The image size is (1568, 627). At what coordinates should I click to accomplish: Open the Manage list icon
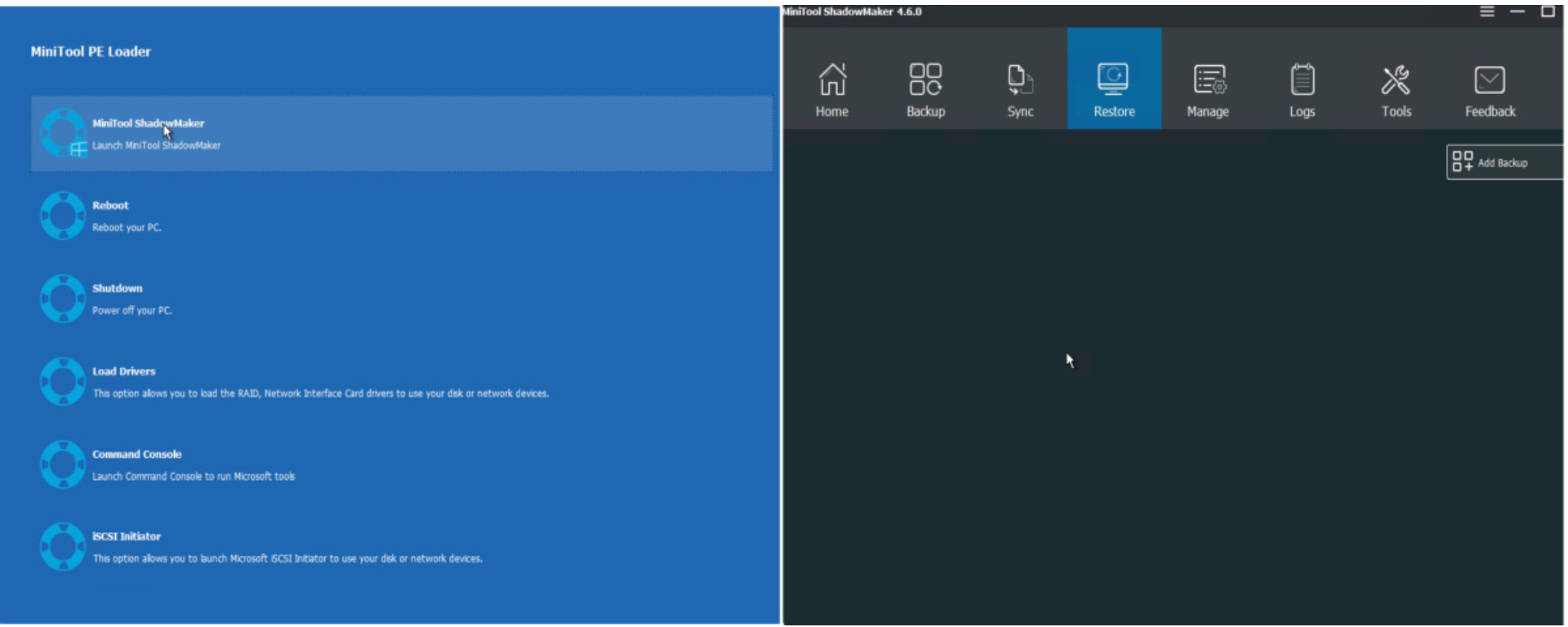click(1209, 80)
